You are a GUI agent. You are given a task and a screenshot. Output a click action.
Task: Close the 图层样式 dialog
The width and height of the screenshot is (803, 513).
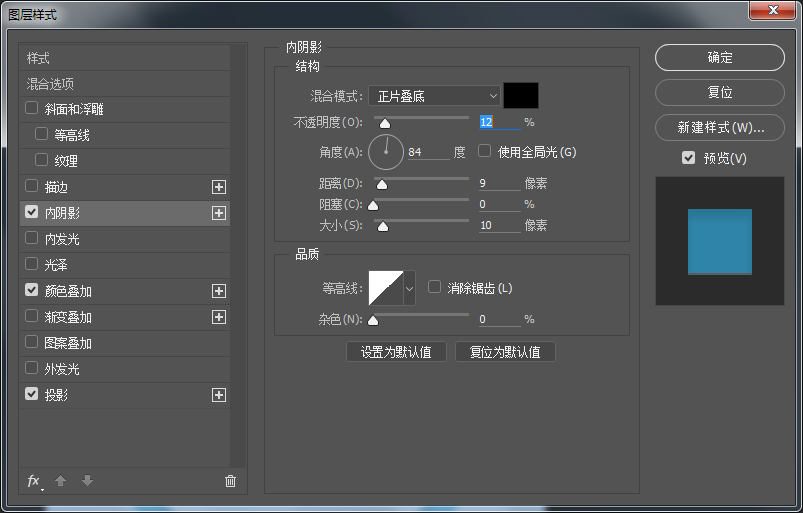[x=773, y=10]
